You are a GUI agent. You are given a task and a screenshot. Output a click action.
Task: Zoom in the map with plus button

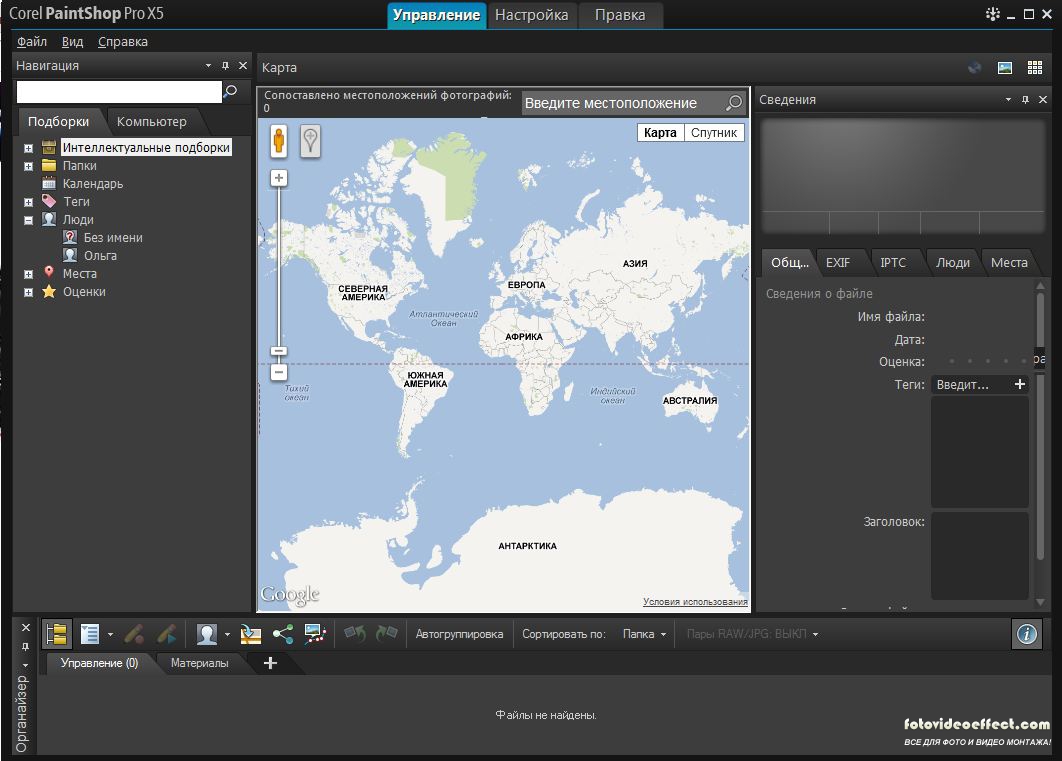point(278,178)
